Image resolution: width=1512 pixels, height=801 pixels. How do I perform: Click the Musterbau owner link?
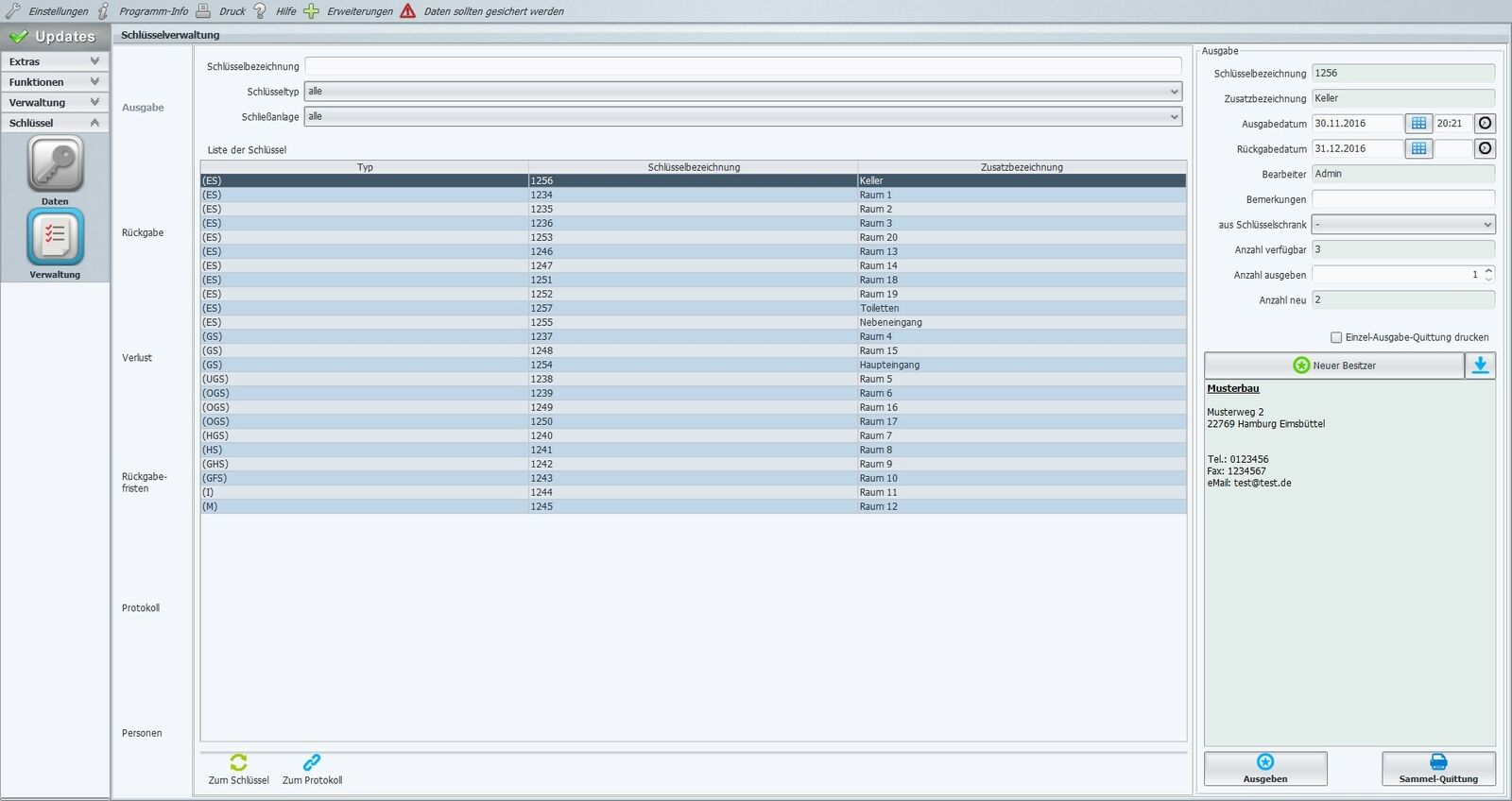click(1233, 388)
